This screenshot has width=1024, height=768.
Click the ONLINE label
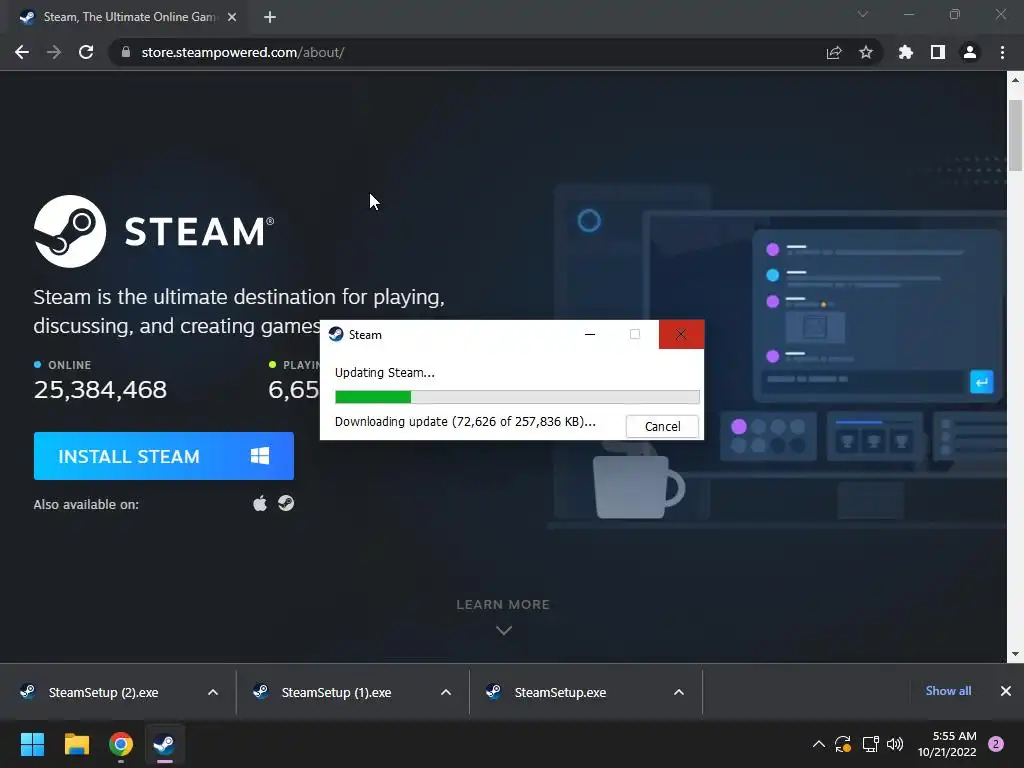(69, 365)
